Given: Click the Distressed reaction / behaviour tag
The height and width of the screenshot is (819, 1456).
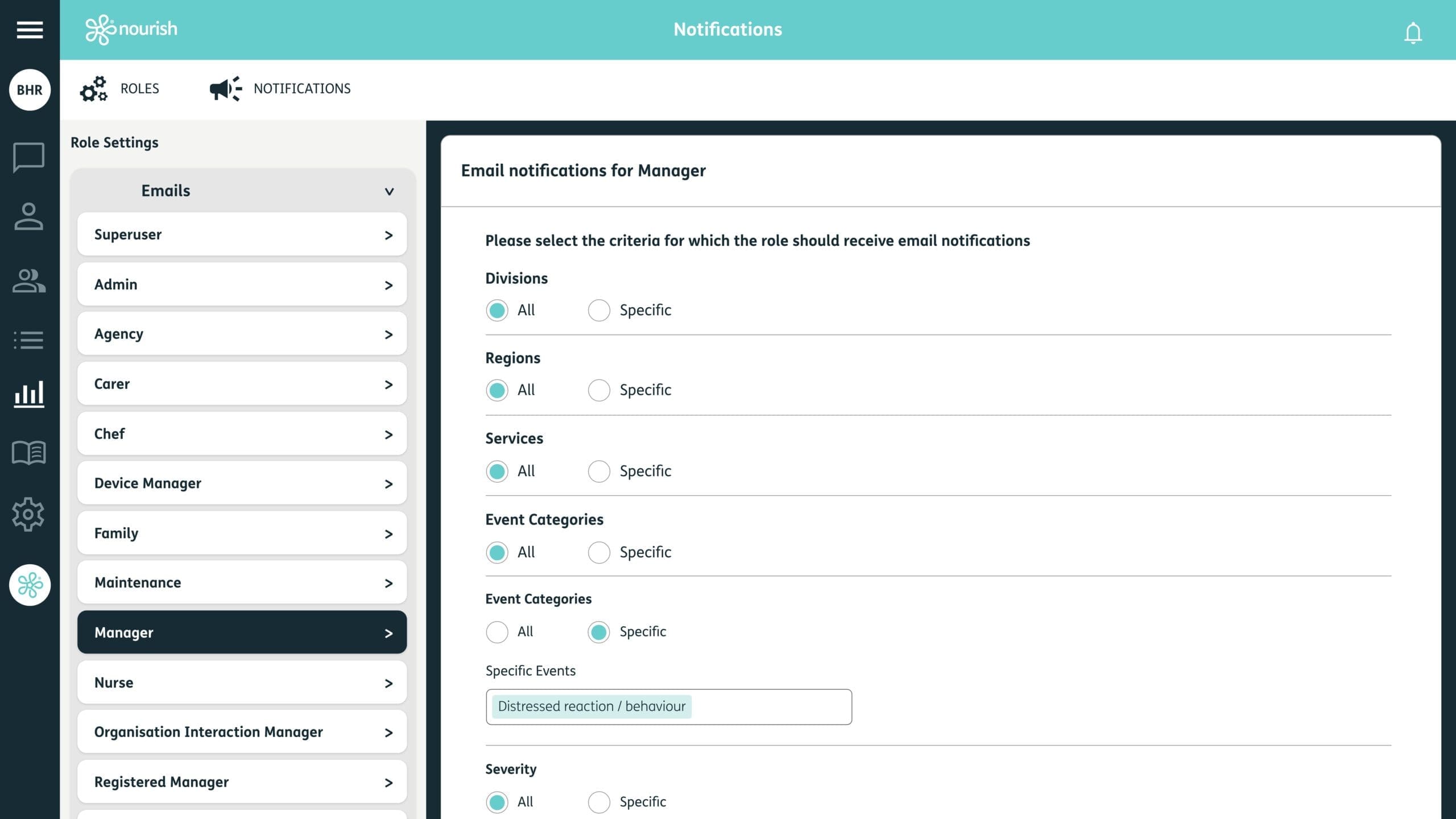Looking at the screenshot, I should point(591,706).
